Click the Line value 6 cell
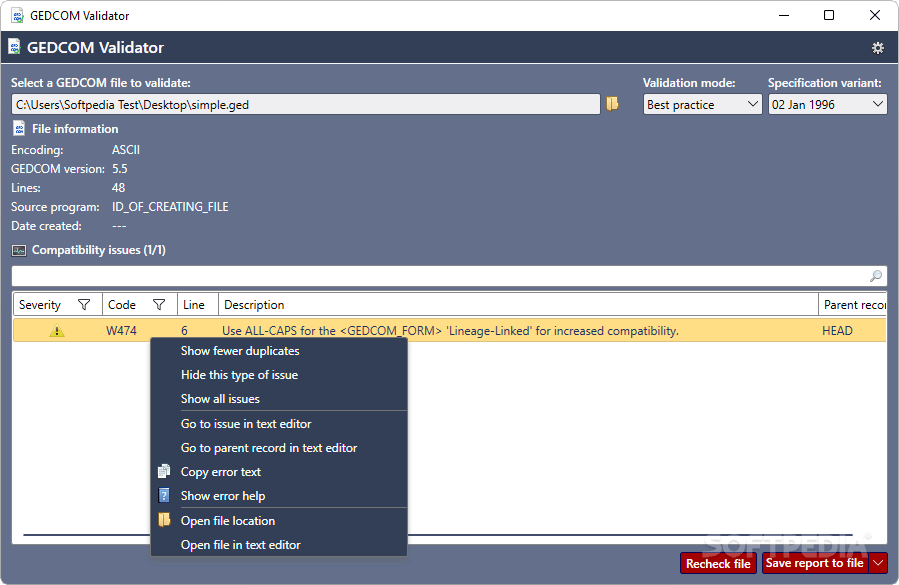The height and width of the screenshot is (585, 899). pos(185,330)
